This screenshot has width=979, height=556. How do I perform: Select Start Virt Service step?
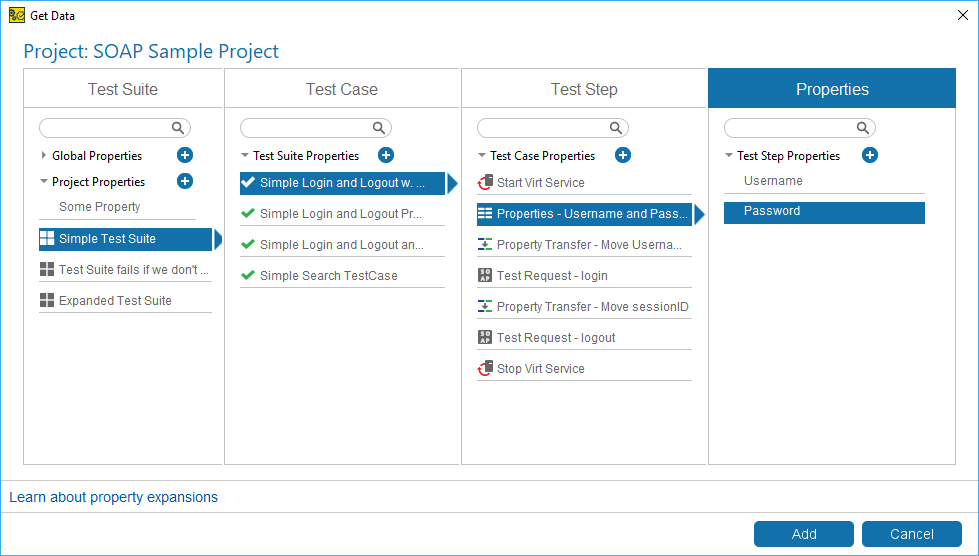(x=584, y=183)
